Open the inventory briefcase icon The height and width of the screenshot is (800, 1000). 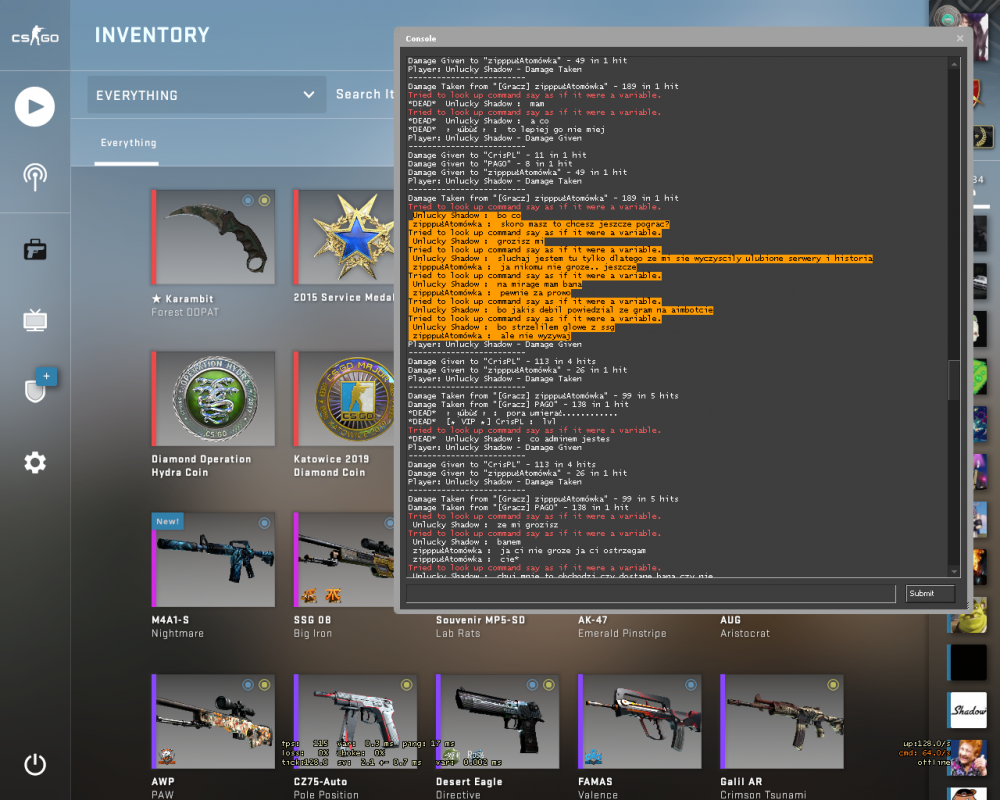[x=35, y=249]
